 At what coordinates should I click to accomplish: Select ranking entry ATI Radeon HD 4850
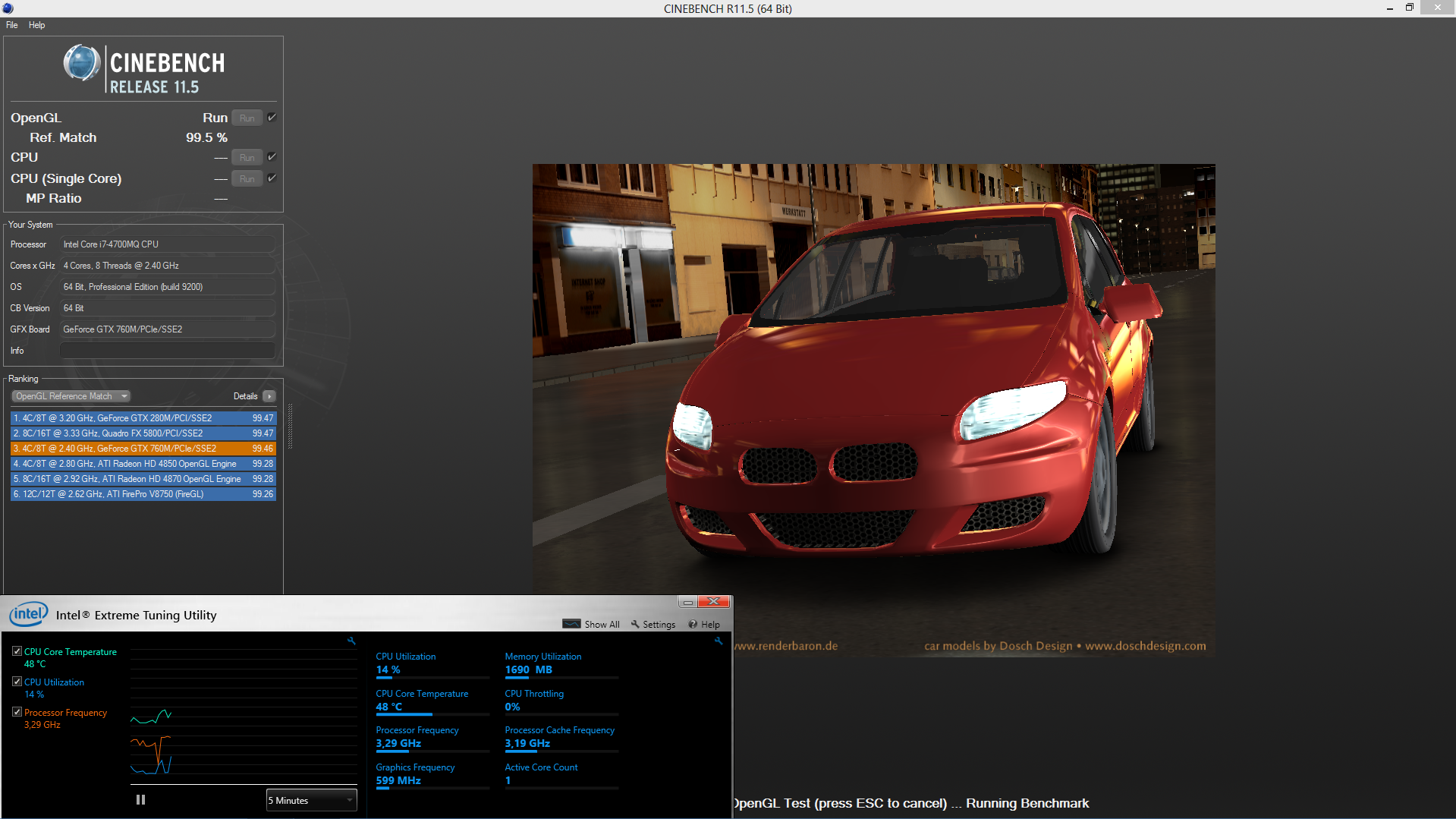(143, 464)
